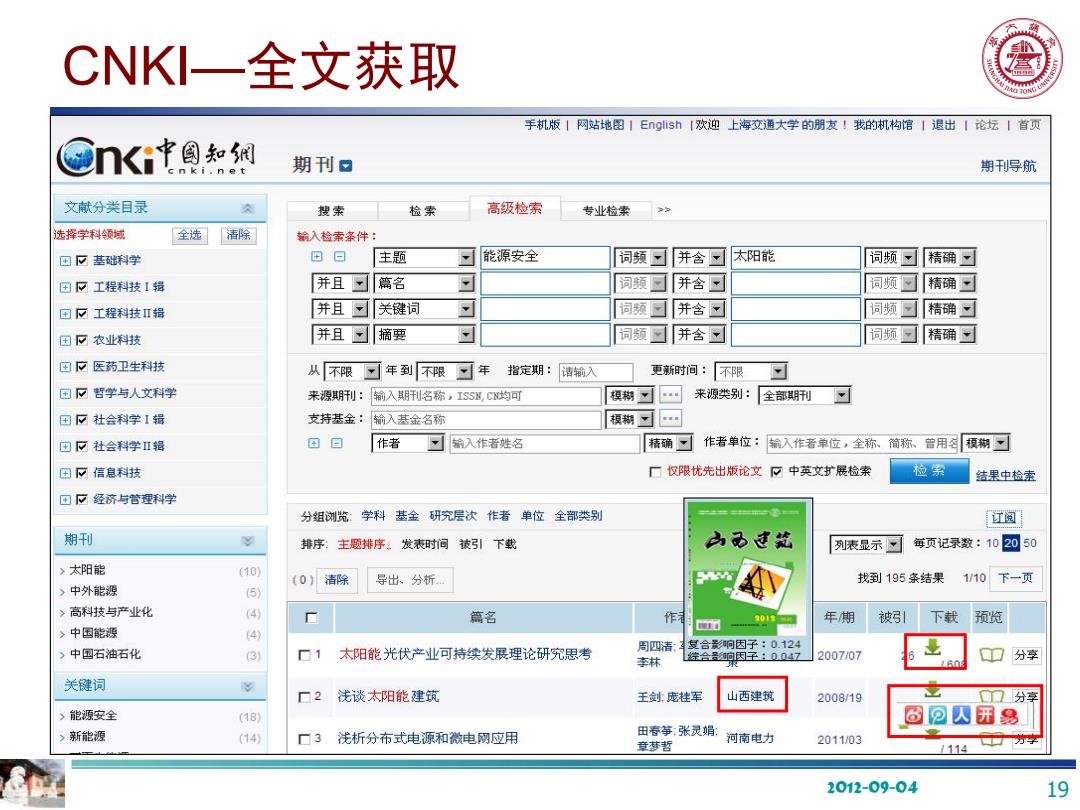
Task: Click 清除 button beside 全选
Action: (238, 235)
